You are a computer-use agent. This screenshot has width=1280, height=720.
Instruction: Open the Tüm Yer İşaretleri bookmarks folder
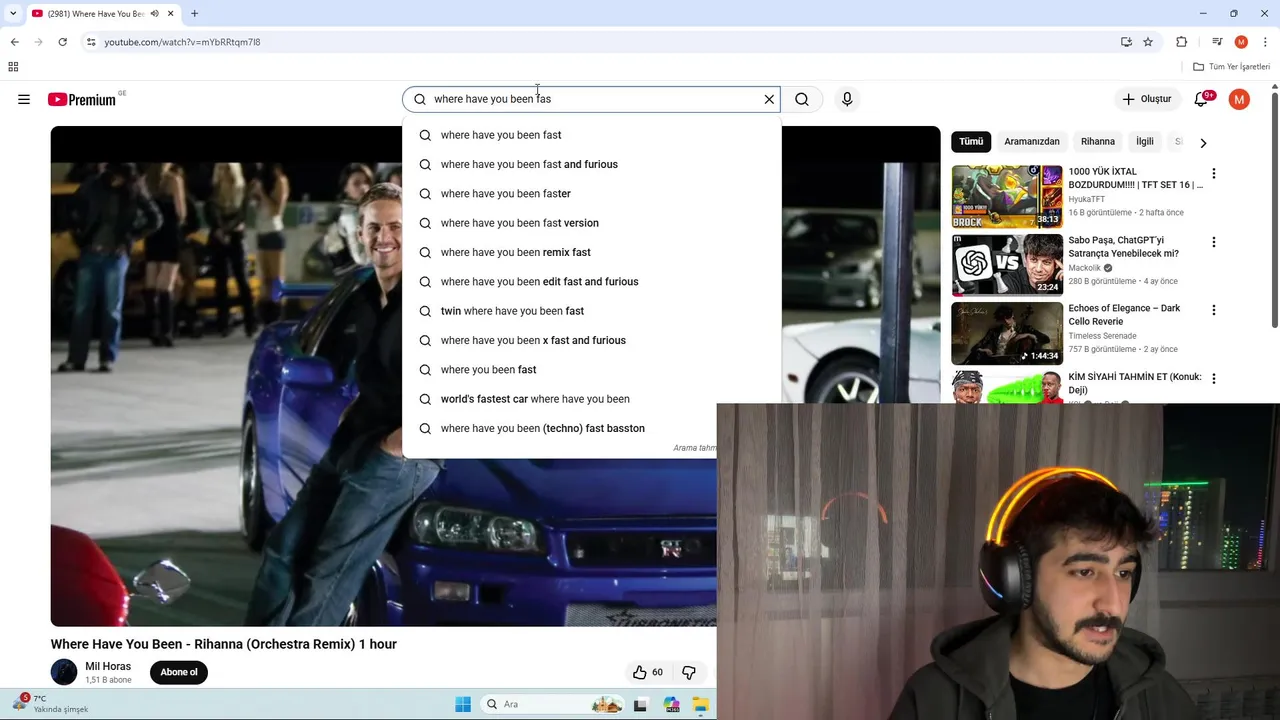coord(1232,67)
